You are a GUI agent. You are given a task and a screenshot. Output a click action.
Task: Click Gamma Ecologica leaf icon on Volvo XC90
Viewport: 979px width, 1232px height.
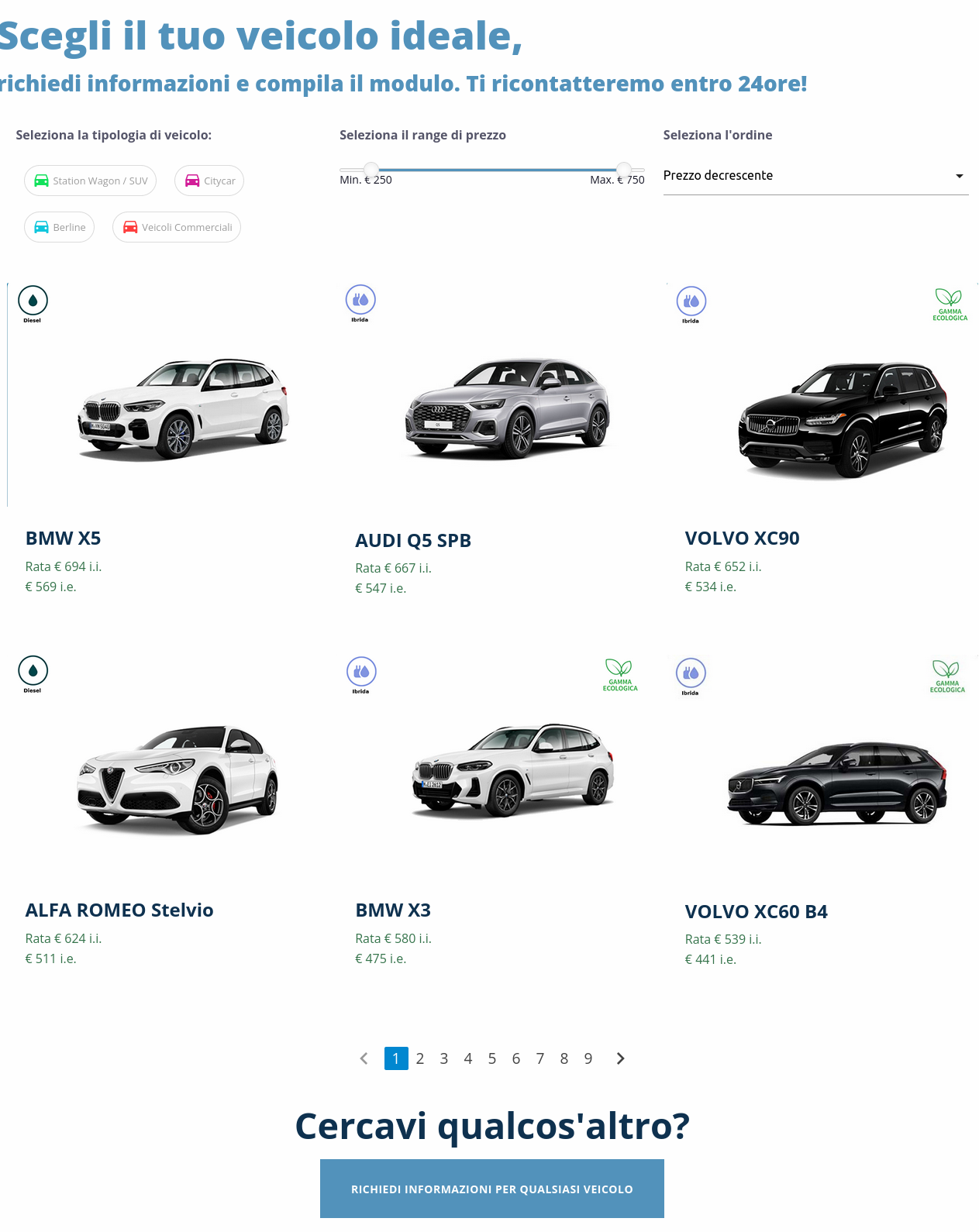(x=950, y=305)
